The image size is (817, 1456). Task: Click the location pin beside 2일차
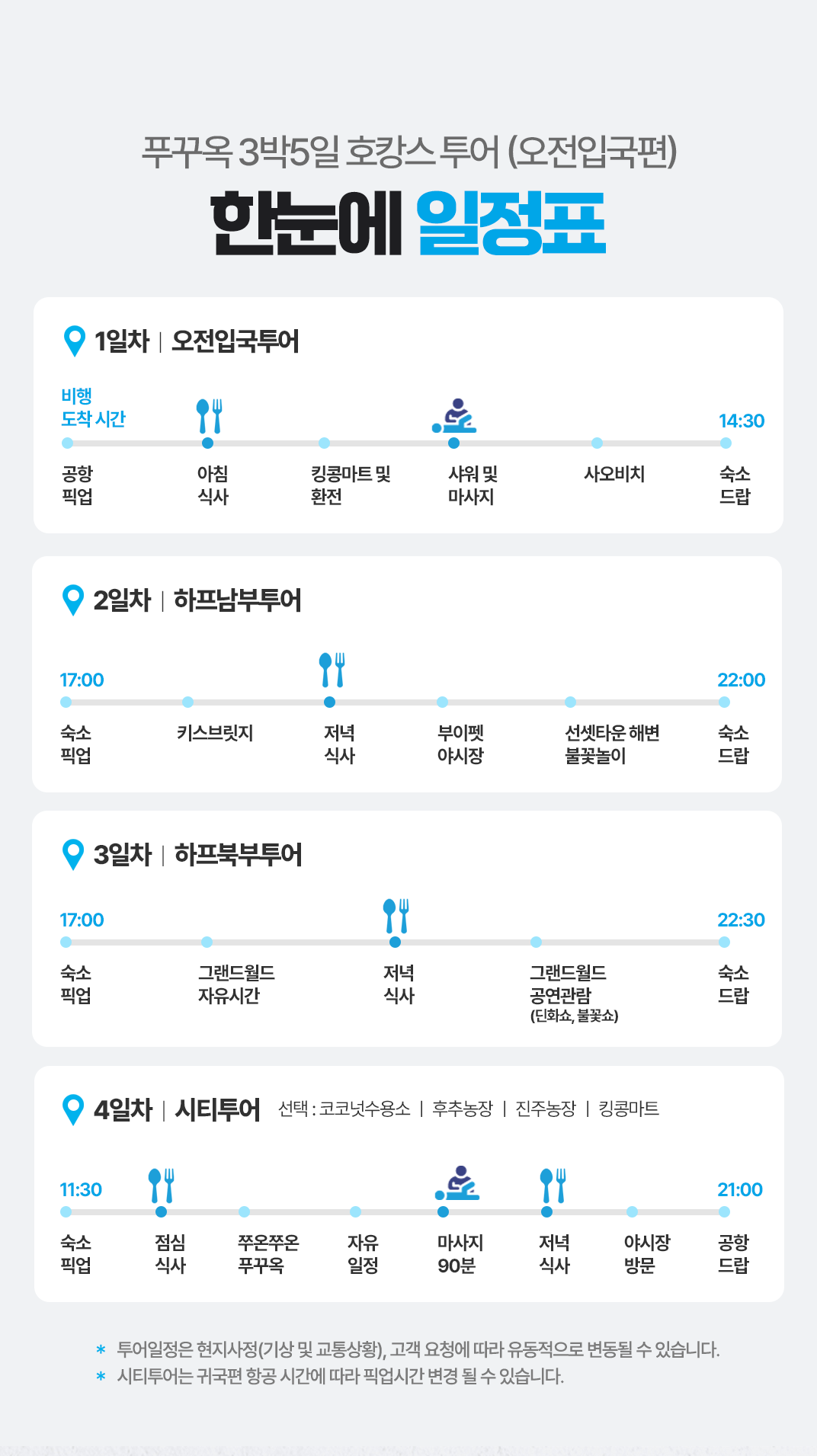tap(72, 600)
